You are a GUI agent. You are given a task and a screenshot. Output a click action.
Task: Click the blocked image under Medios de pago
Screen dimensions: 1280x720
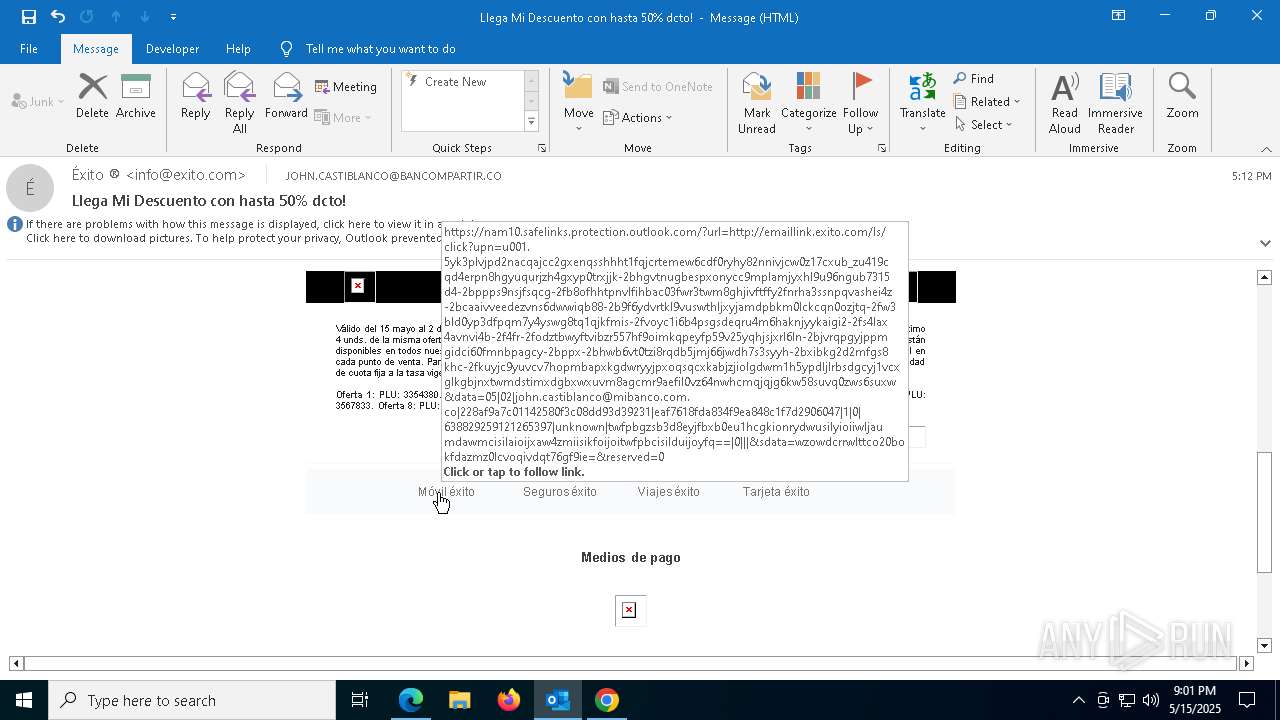pyautogui.click(x=629, y=610)
